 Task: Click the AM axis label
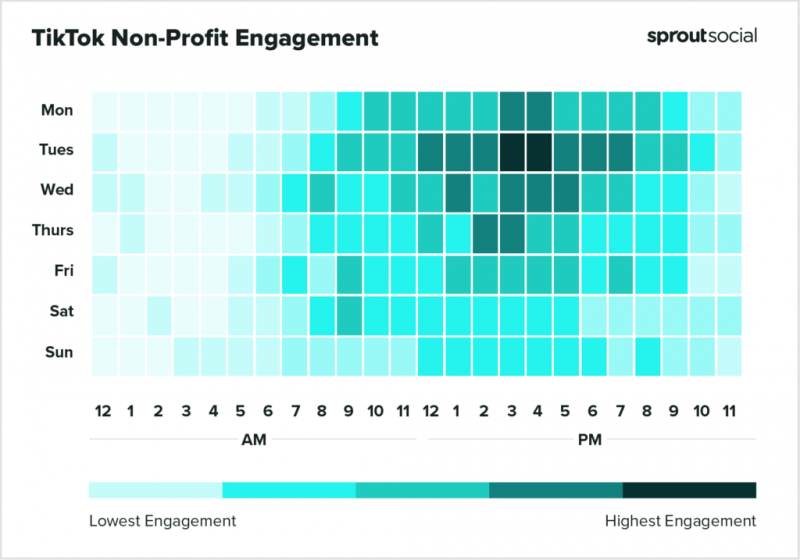[254, 439]
